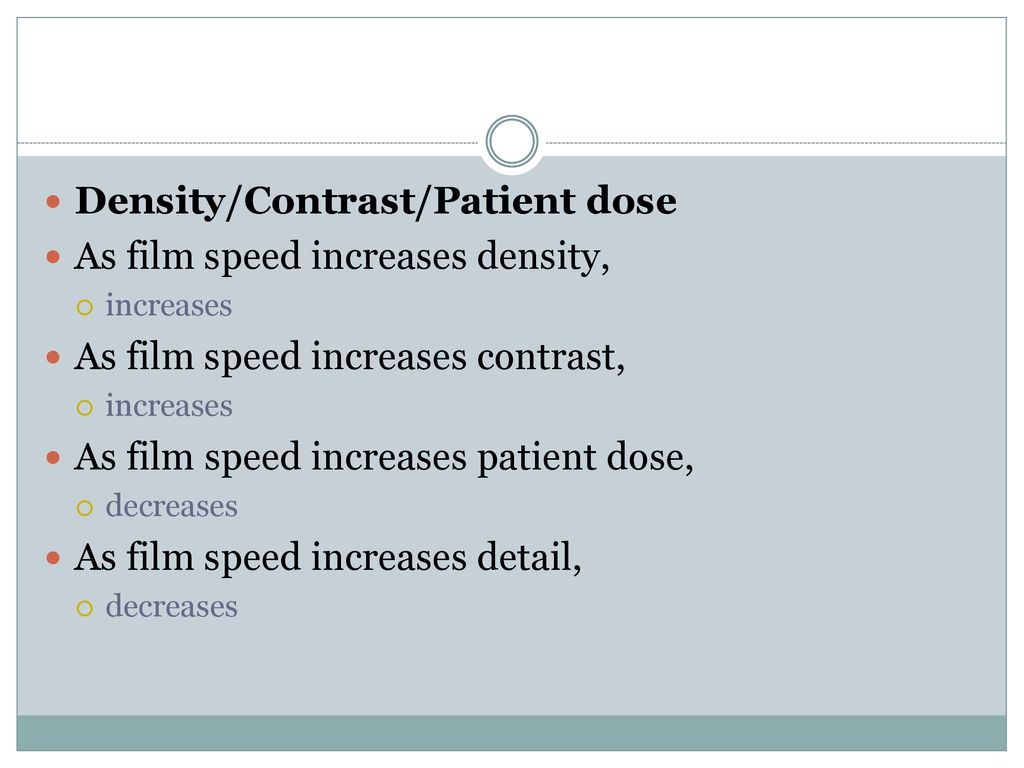This screenshot has width=1024, height=768.
Task: Click the orange bullet beside Density/Contrast/Patient dose
Action: 54,201
